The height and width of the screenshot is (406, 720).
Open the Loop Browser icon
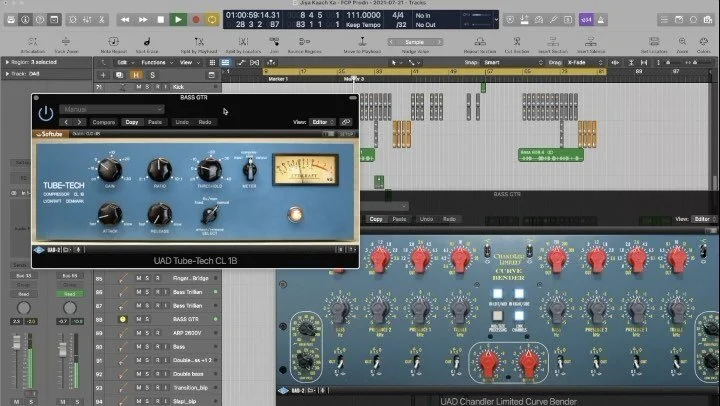[694, 20]
